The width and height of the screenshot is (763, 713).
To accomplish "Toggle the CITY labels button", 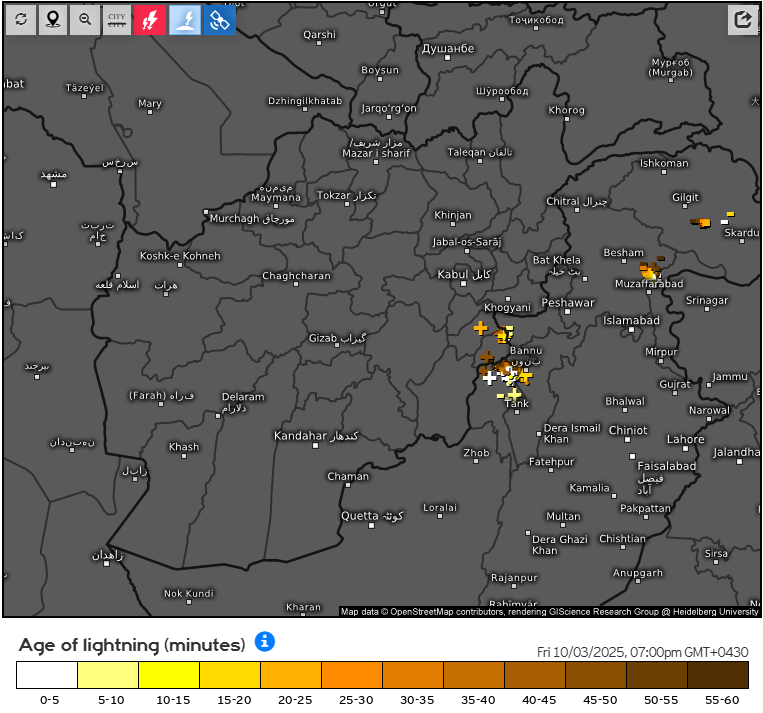I will coord(117,19).
